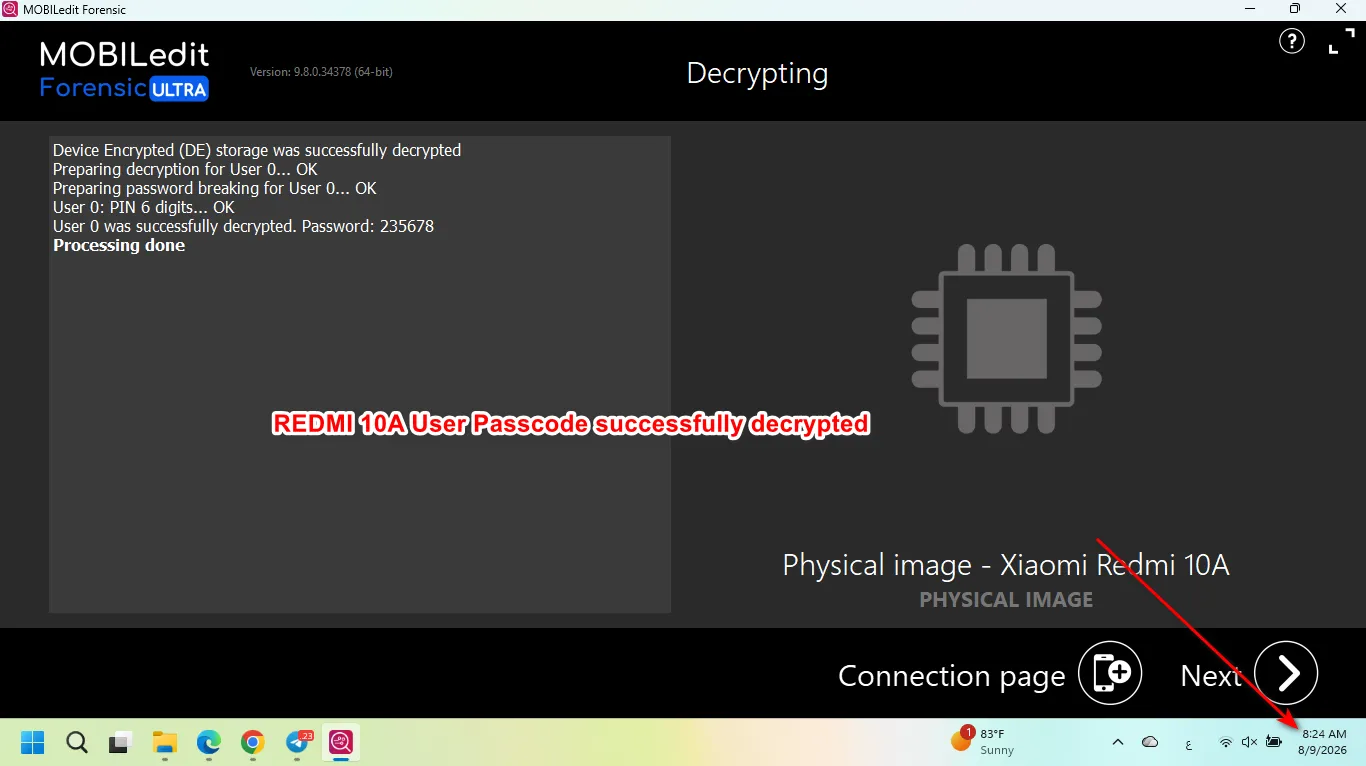1366x766 pixels.
Task: Click the MOBILedit Forensic ULTRA logo
Action: pyautogui.click(x=125, y=71)
